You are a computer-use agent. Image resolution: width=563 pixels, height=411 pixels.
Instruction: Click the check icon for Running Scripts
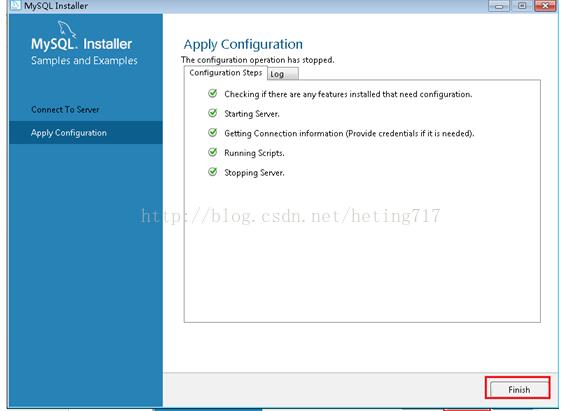coord(213,152)
